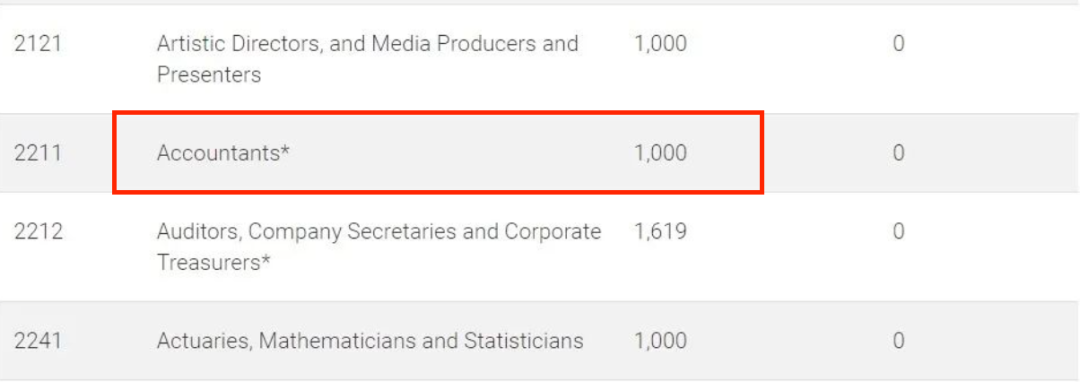Select the 1,000 value in row 2241
This screenshot has height=382, width=1080.
tap(660, 341)
